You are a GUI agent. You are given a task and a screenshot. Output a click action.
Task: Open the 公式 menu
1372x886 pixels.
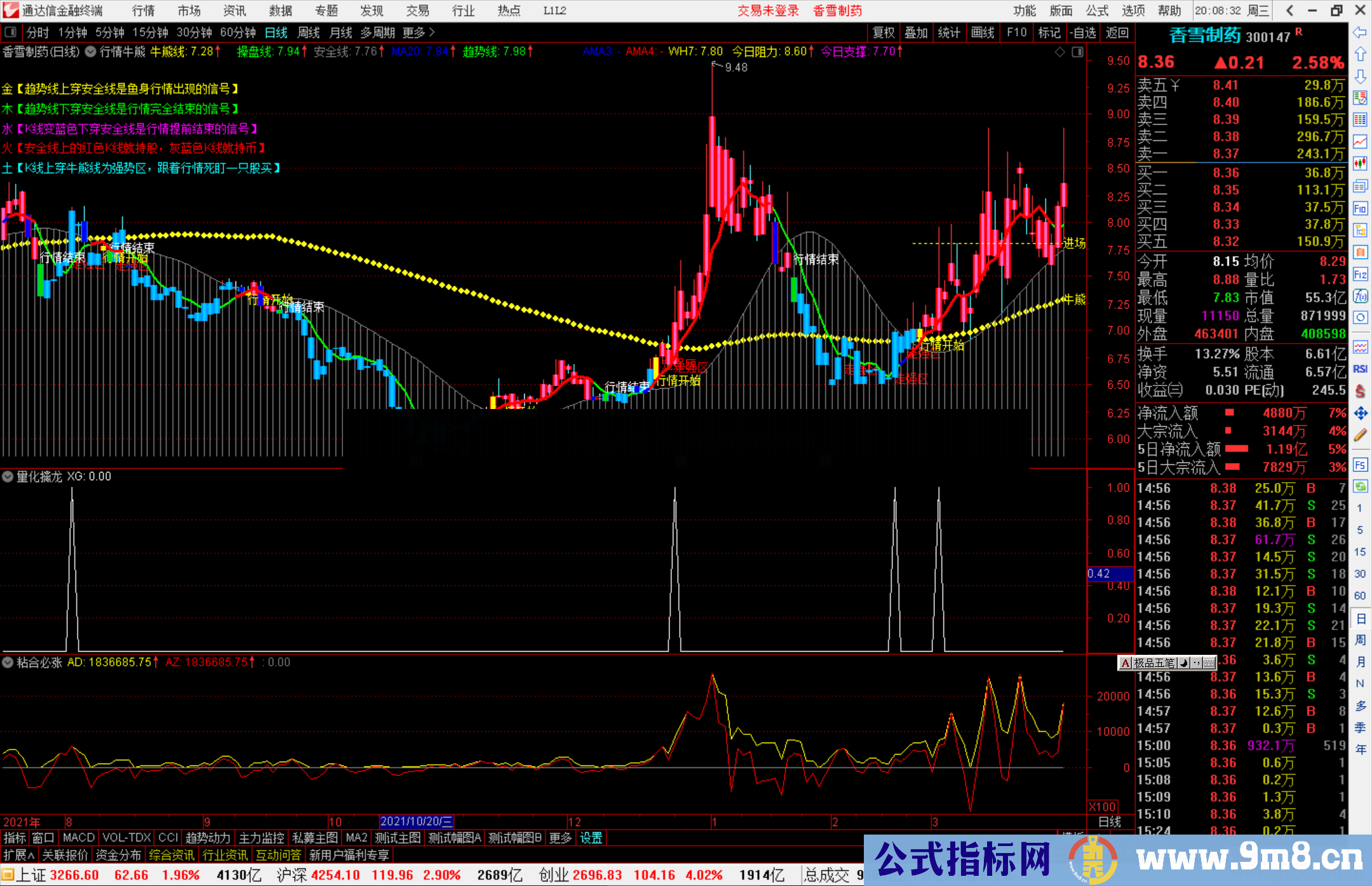pos(1096,11)
